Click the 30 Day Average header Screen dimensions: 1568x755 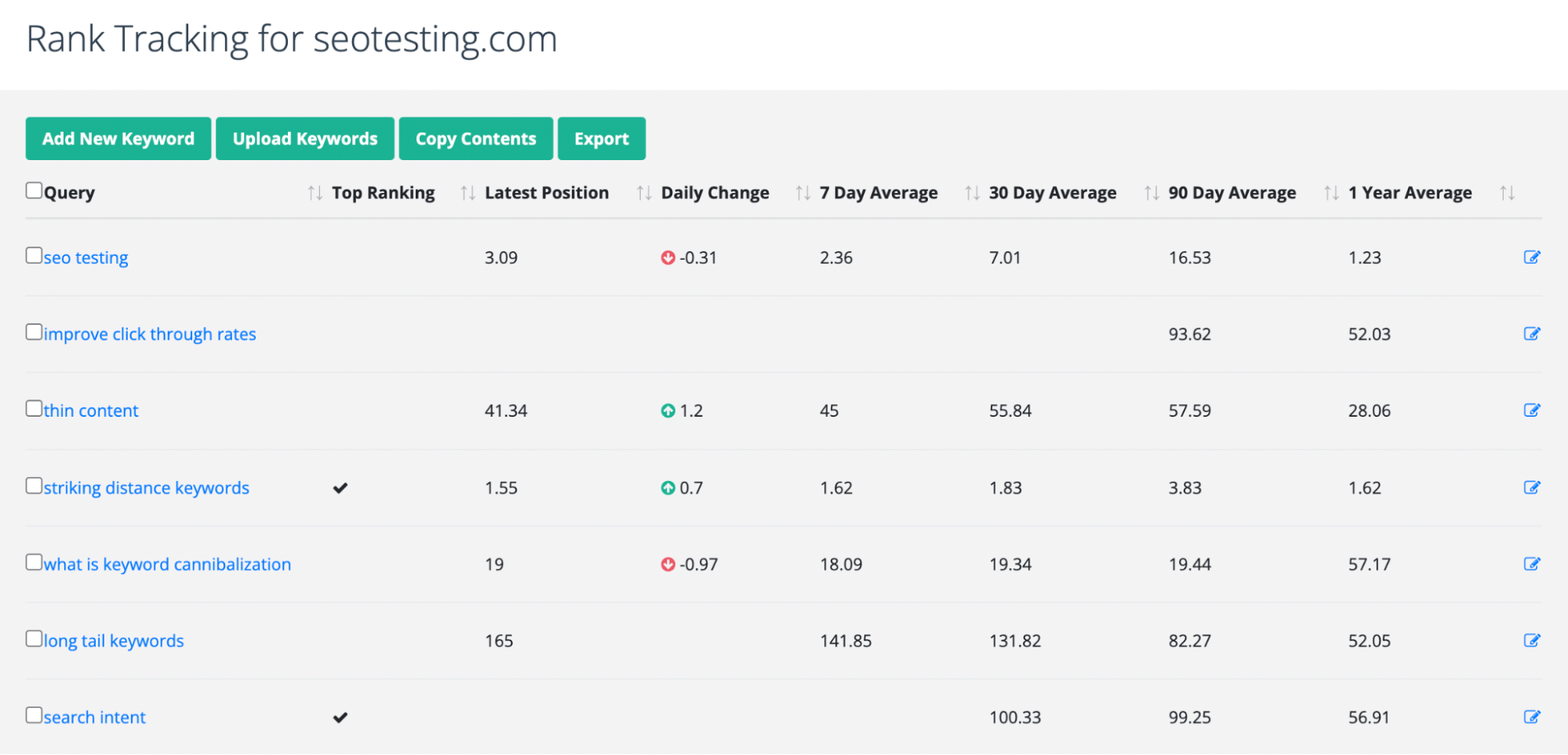[x=1053, y=193]
